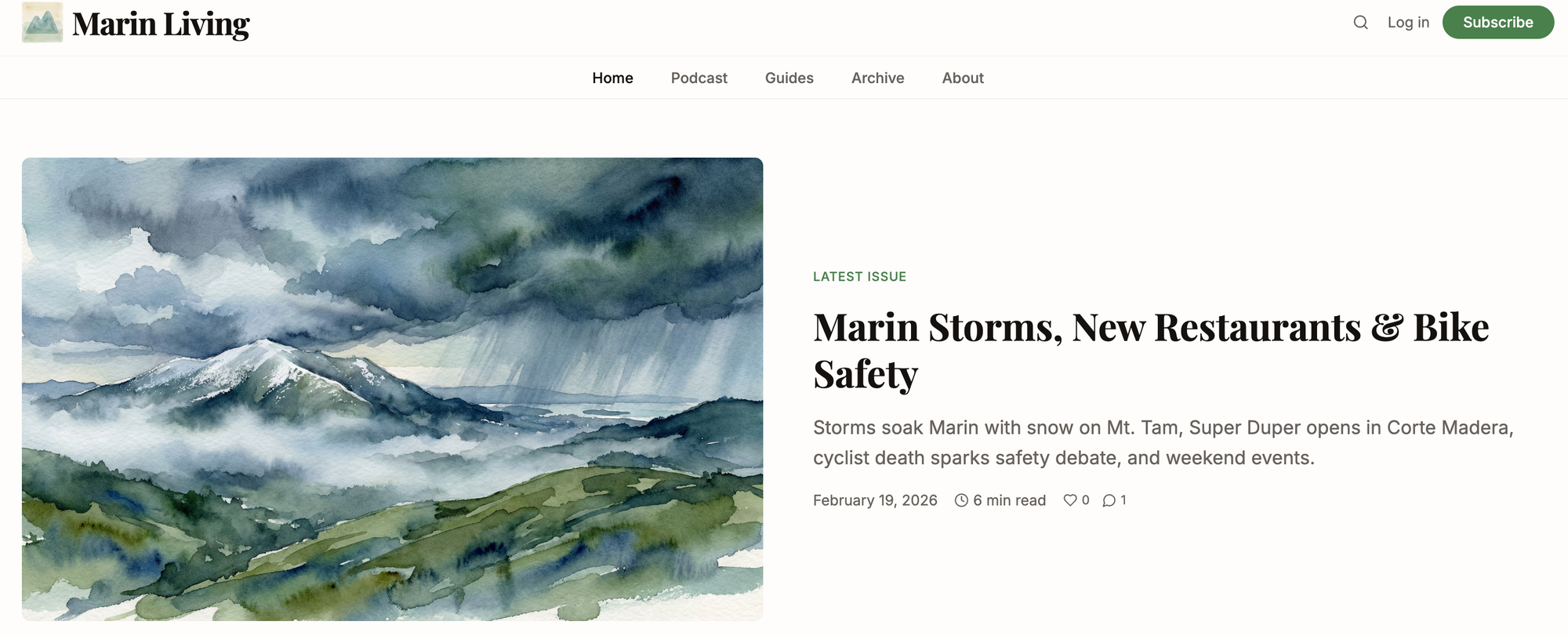This screenshot has width=1568, height=636.
Task: Switch to the Archive tab
Action: pos(877,78)
